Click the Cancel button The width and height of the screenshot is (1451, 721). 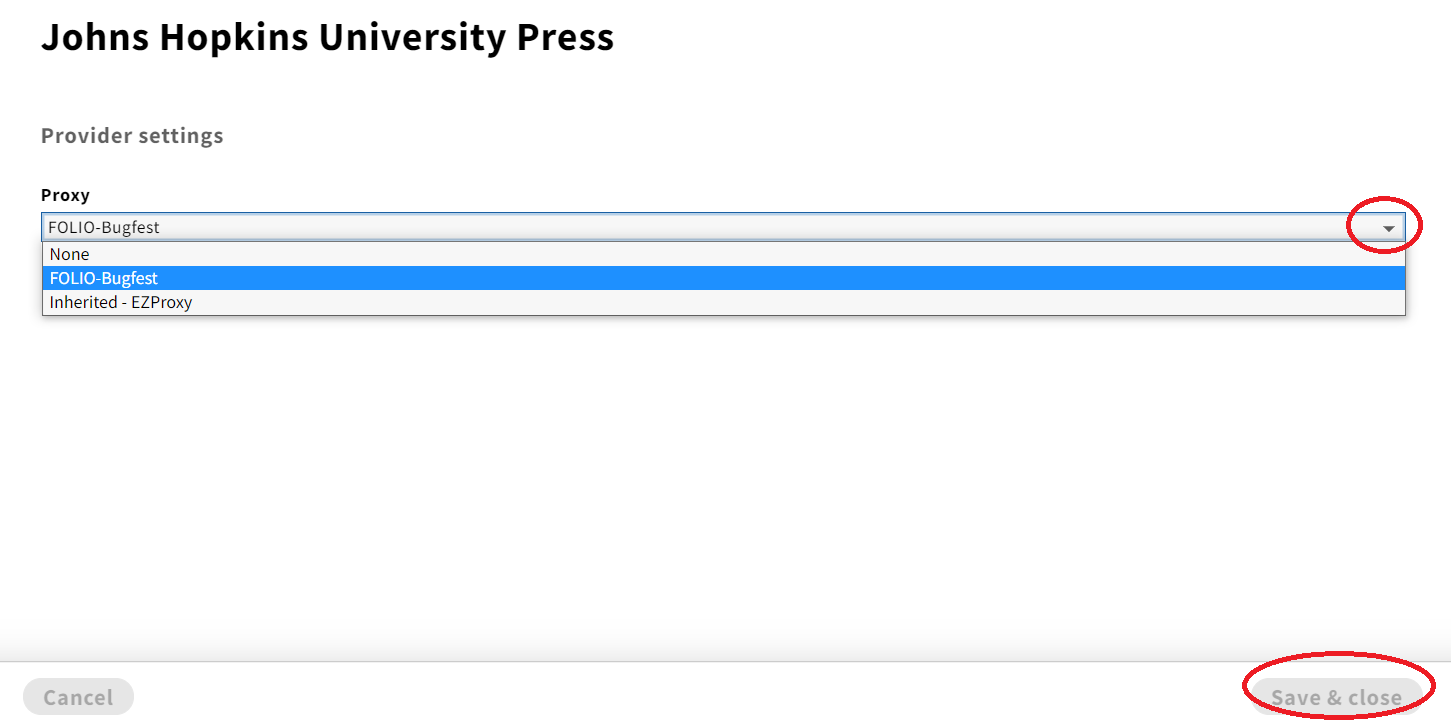click(78, 697)
